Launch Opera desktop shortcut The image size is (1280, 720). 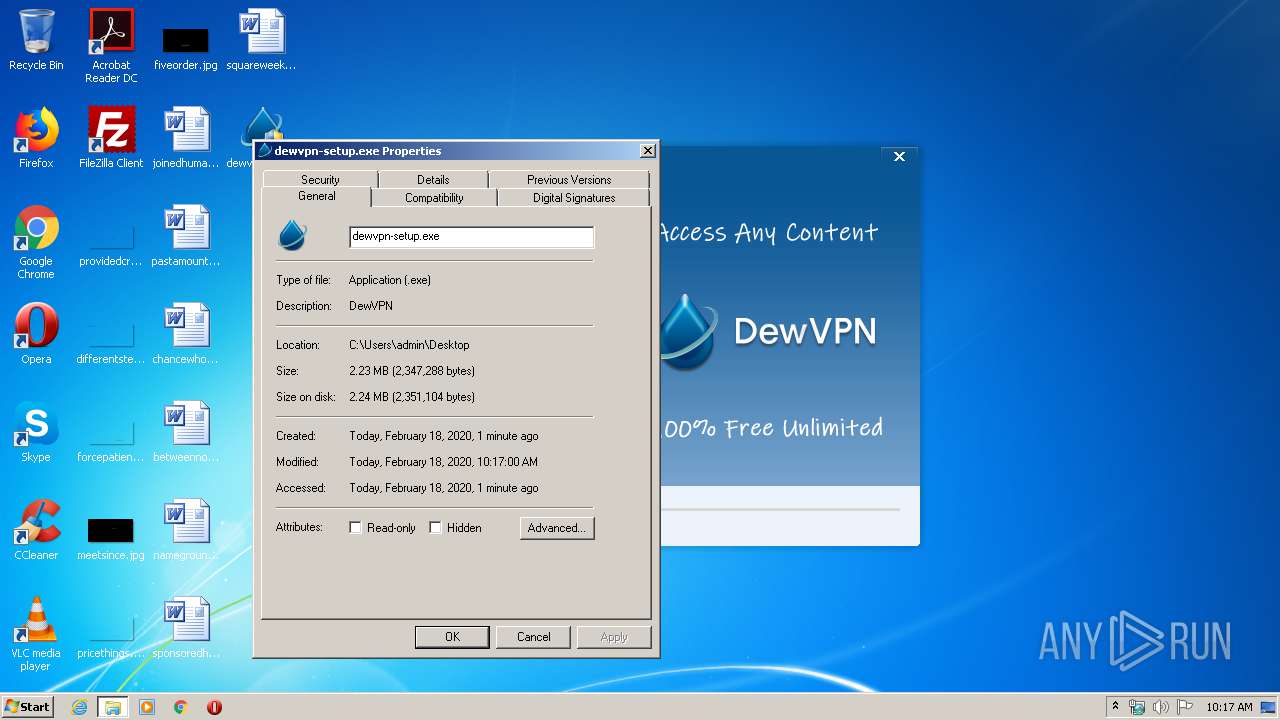36,334
